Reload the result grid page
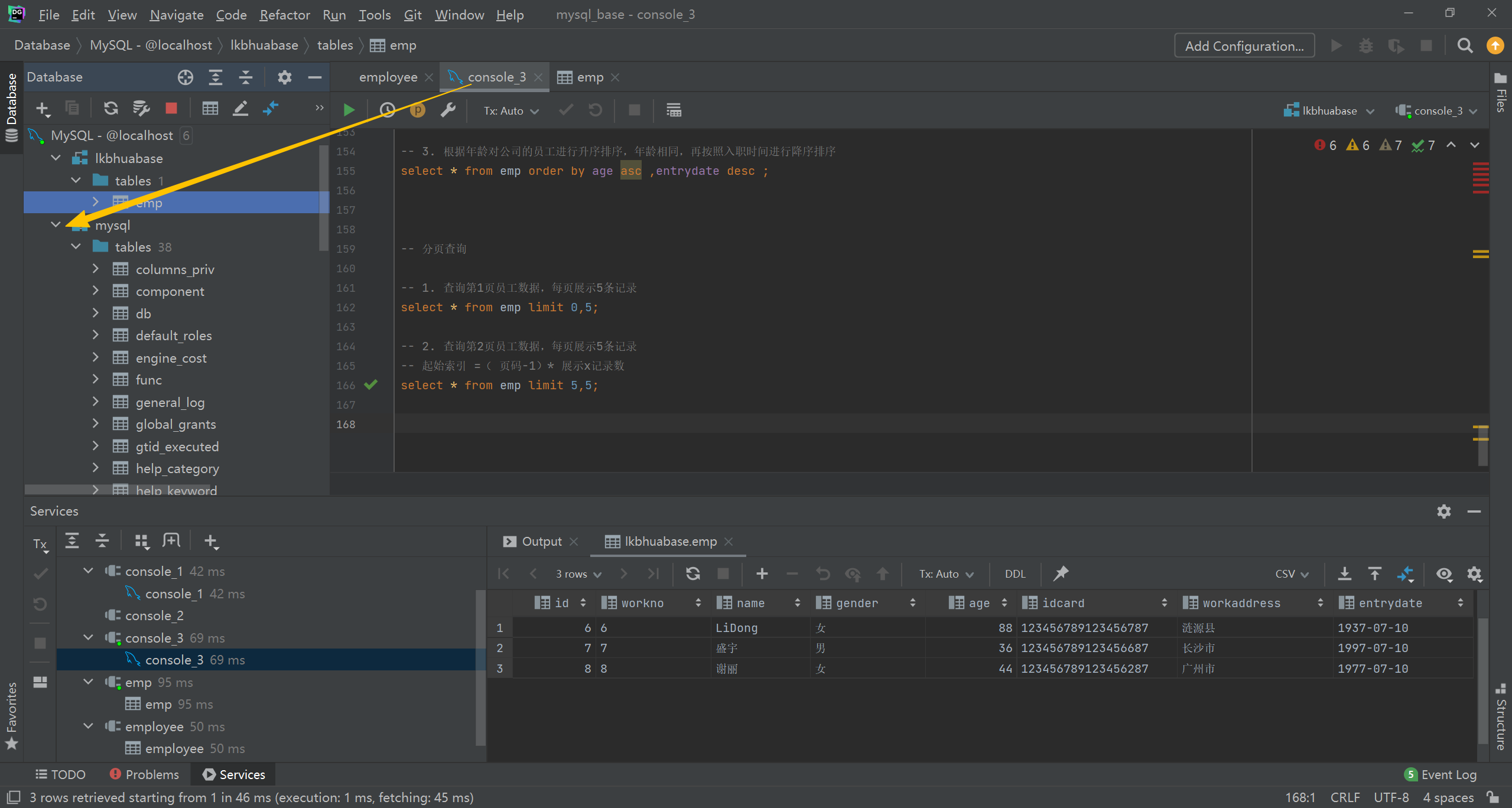 point(692,574)
